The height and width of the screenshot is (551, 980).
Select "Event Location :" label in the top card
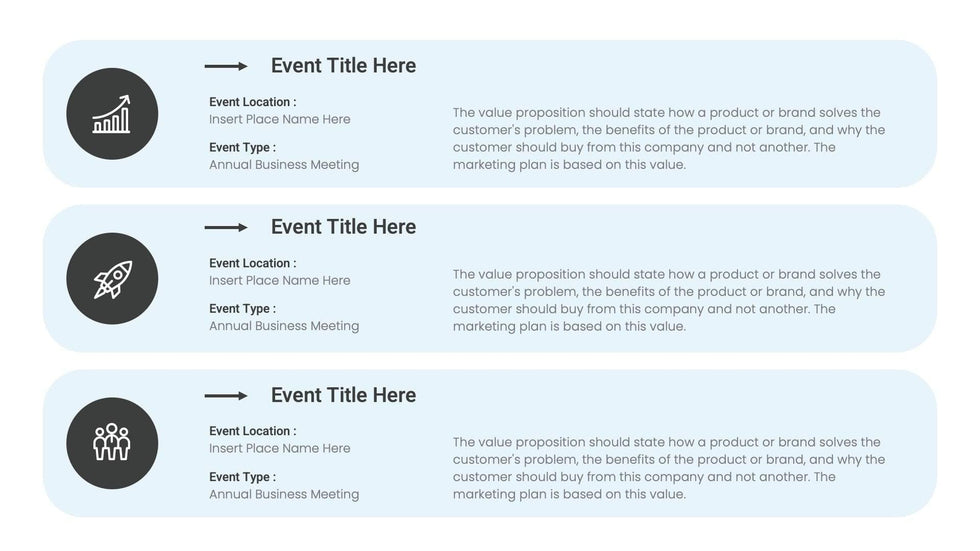[252, 102]
